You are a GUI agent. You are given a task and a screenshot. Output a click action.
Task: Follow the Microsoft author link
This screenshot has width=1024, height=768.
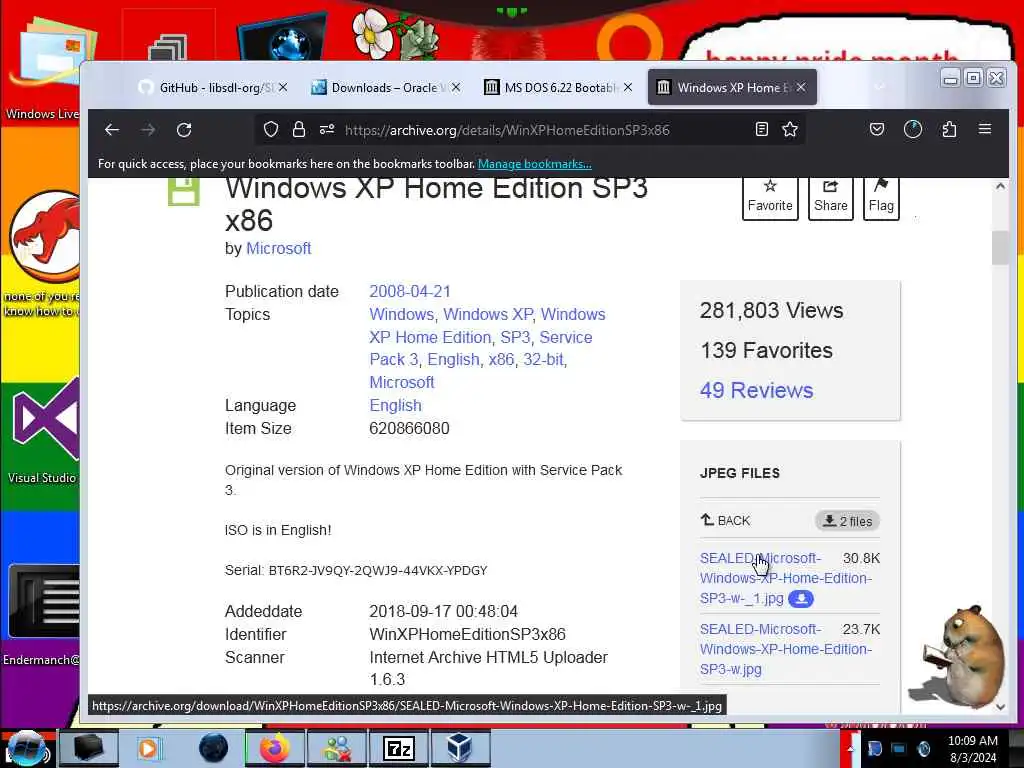278,248
